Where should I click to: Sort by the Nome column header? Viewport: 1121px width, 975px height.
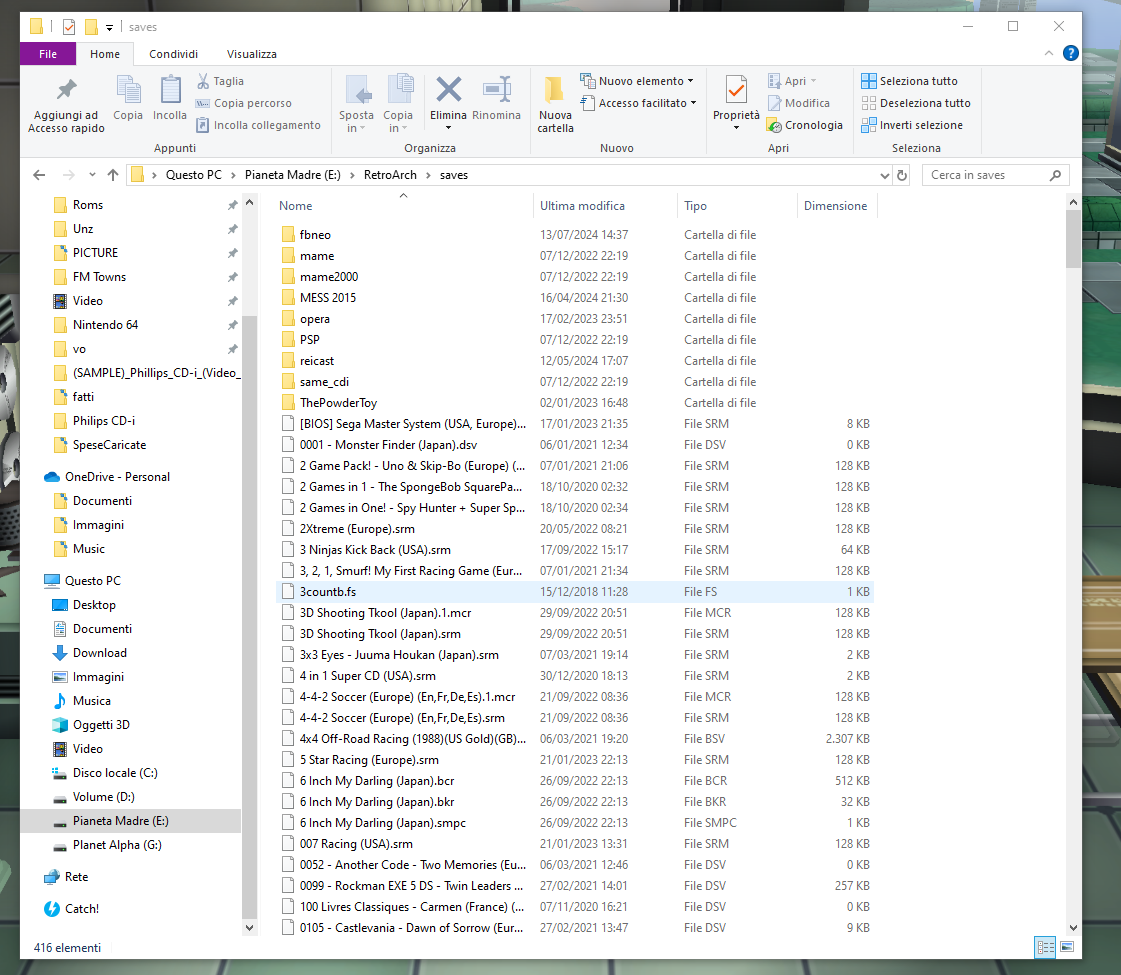[x=403, y=206]
